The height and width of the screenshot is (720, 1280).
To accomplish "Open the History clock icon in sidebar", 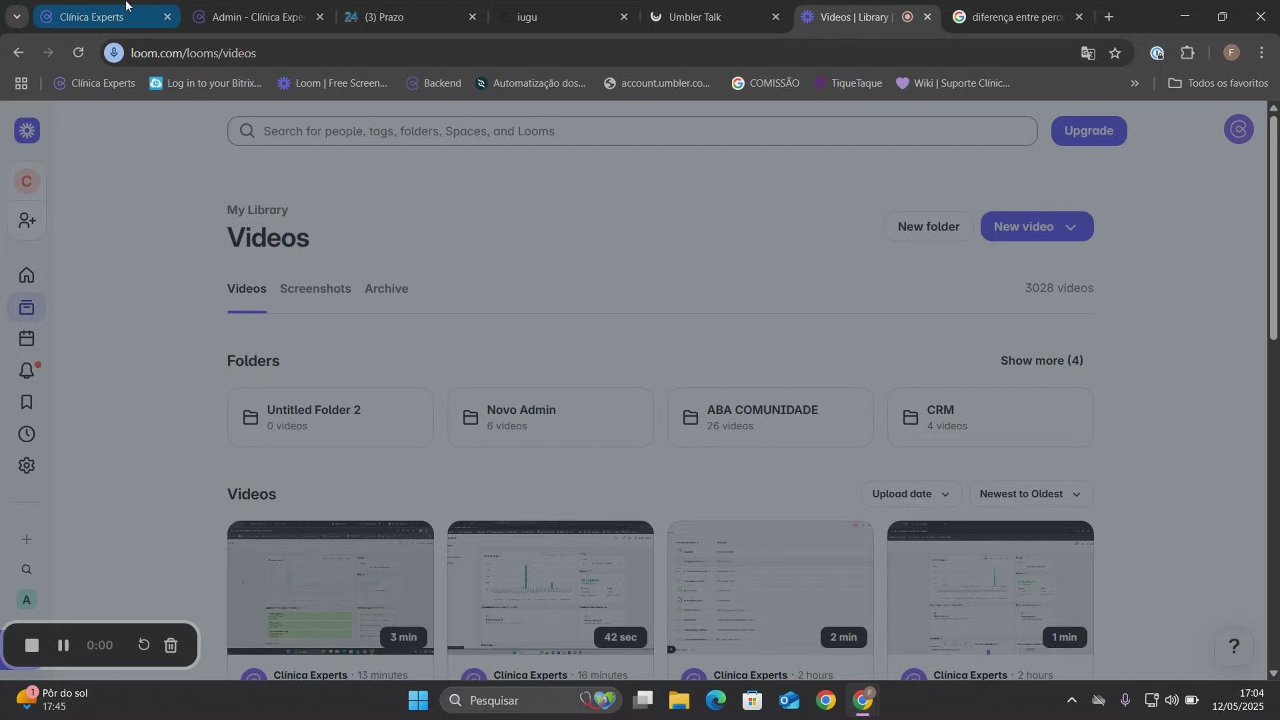I will pyautogui.click(x=27, y=434).
